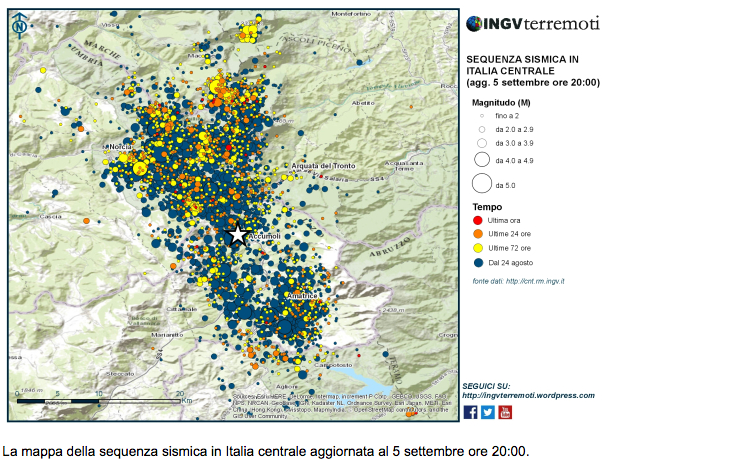Image resolution: width=739 pixels, height=474 pixels.
Task: Click the north arrow compass icon
Action: [21, 25]
